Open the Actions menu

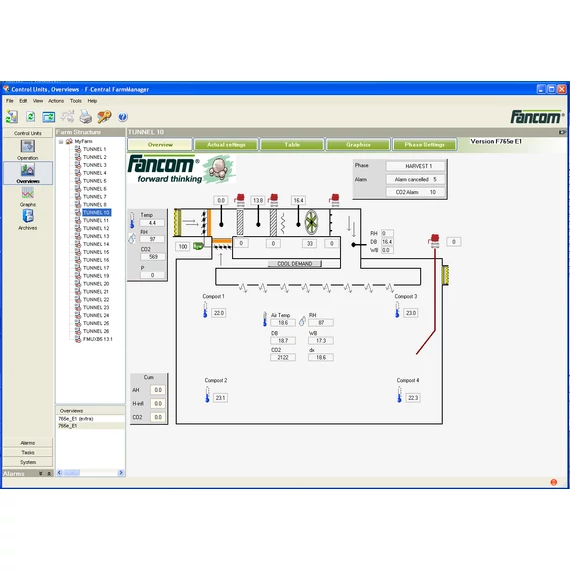56,101
